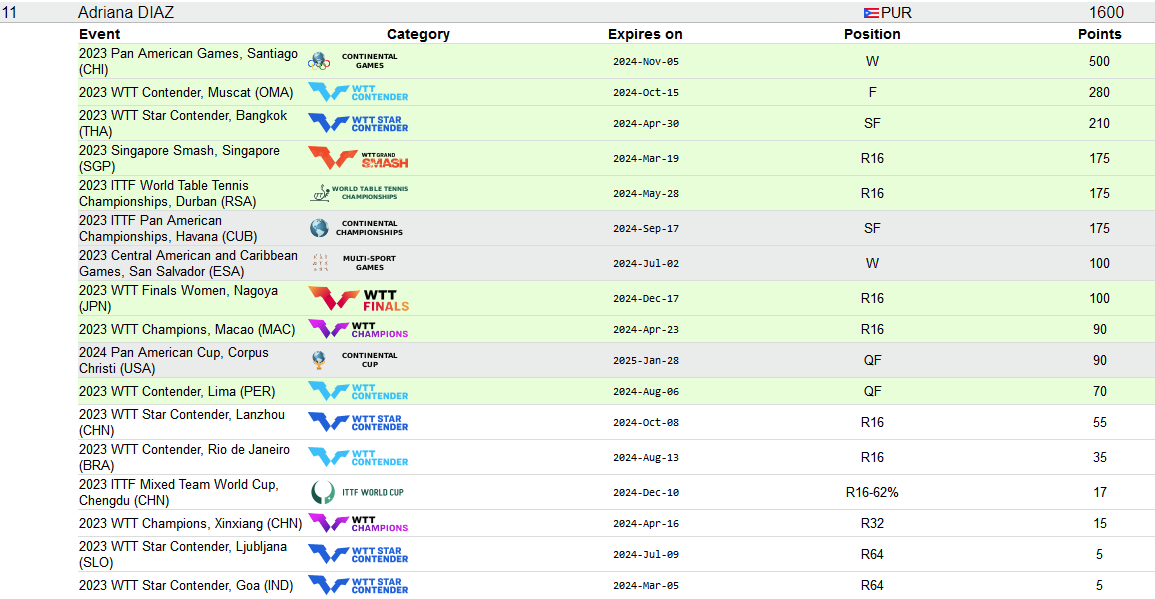Click World Table Tennis Championships logo
Image resolution: width=1155 pixels, height=599 pixels.
[359, 193]
